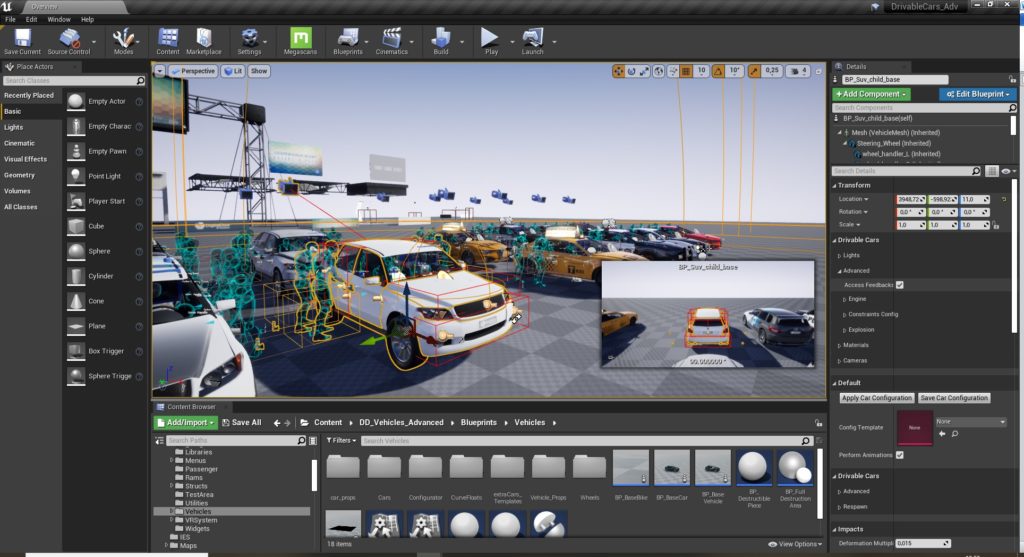Open the Cinematics toolbar icon
The height and width of the screenshot is (557, 1024).
click(x=391, y=40)
